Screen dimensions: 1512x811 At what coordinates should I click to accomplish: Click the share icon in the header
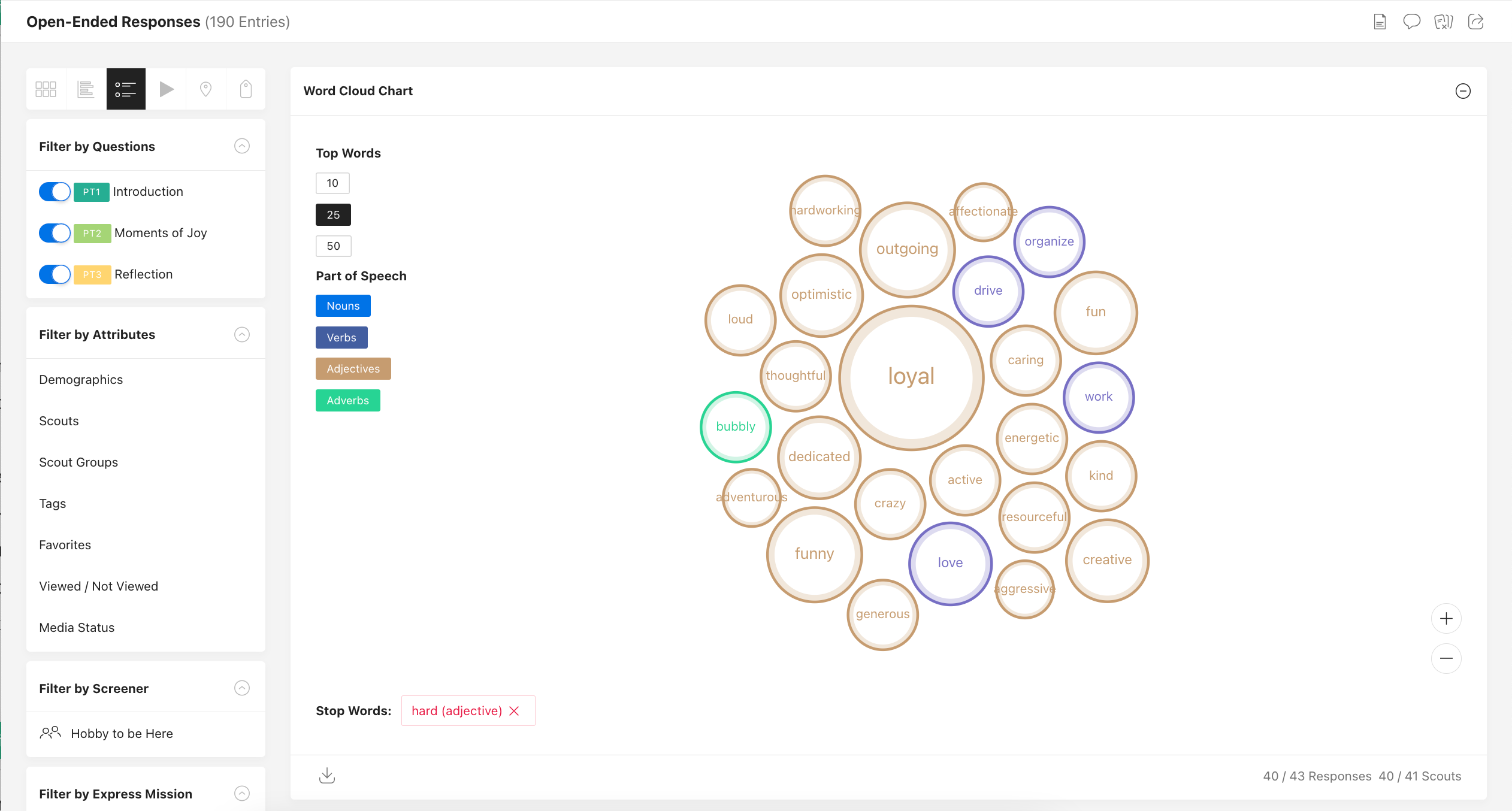click(1475, 22)
